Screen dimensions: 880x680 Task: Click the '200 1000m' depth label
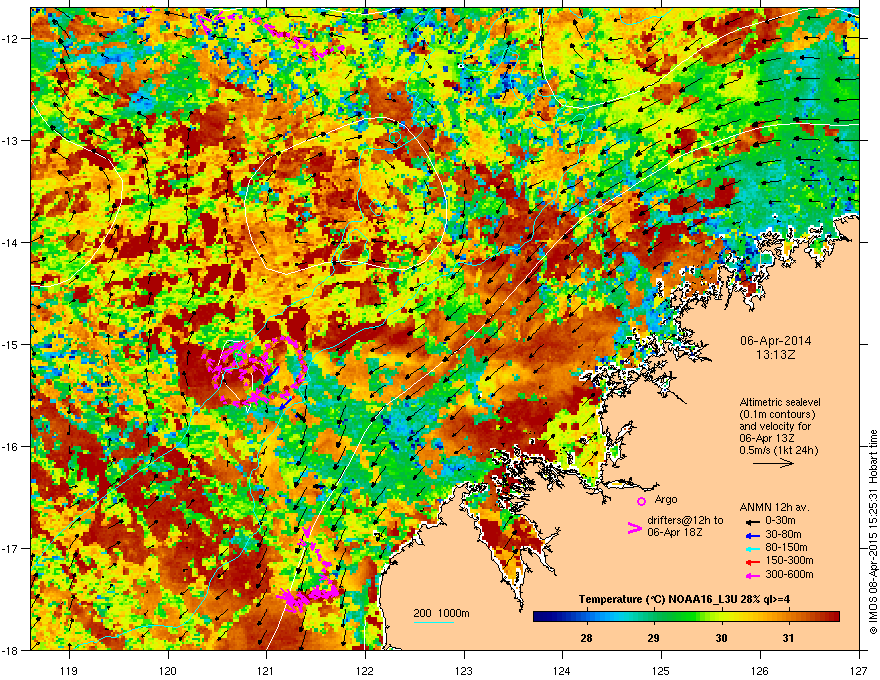442,613
